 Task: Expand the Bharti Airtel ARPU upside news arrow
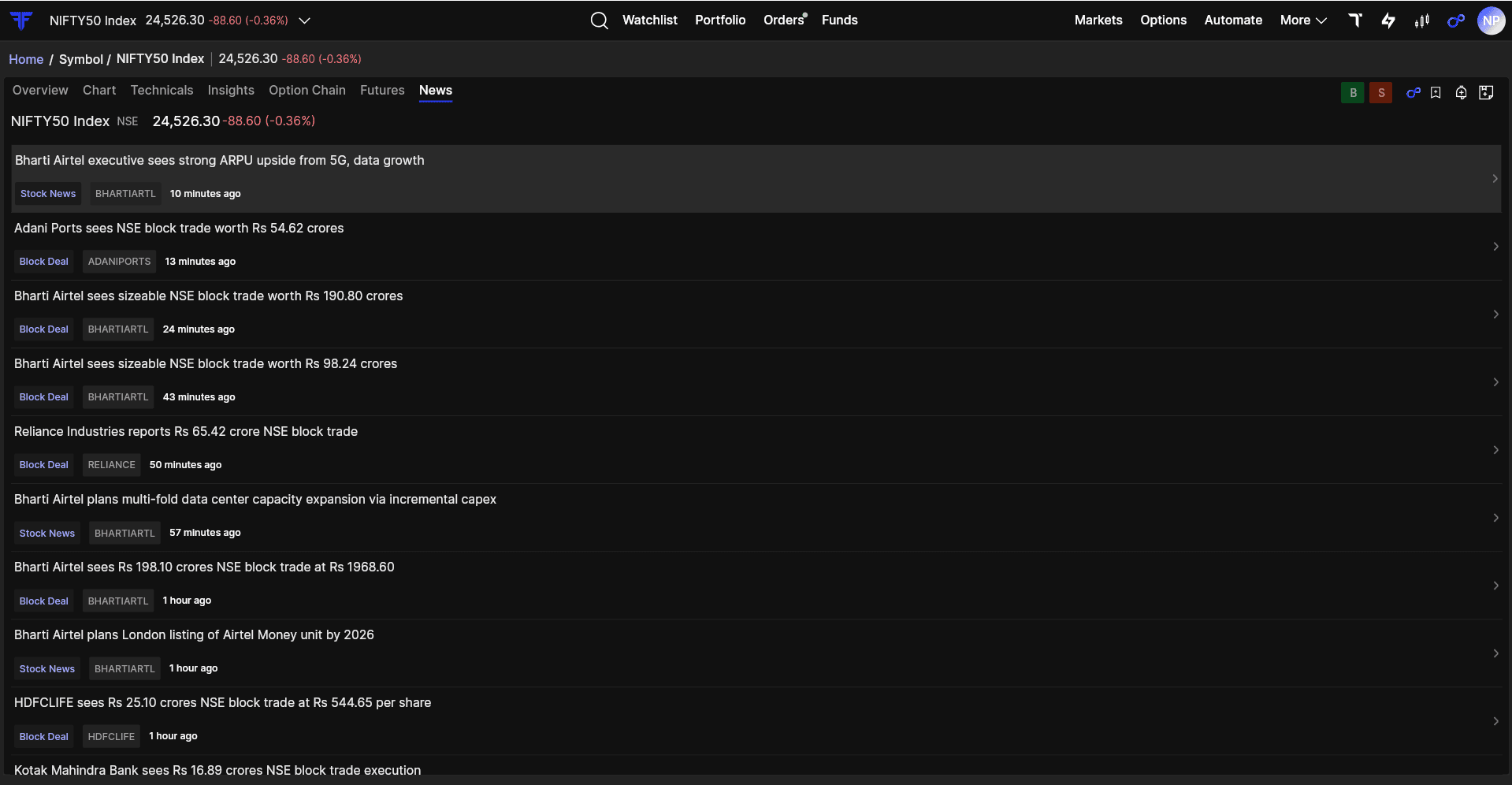pyautogui.click(x=1495, y=179)
